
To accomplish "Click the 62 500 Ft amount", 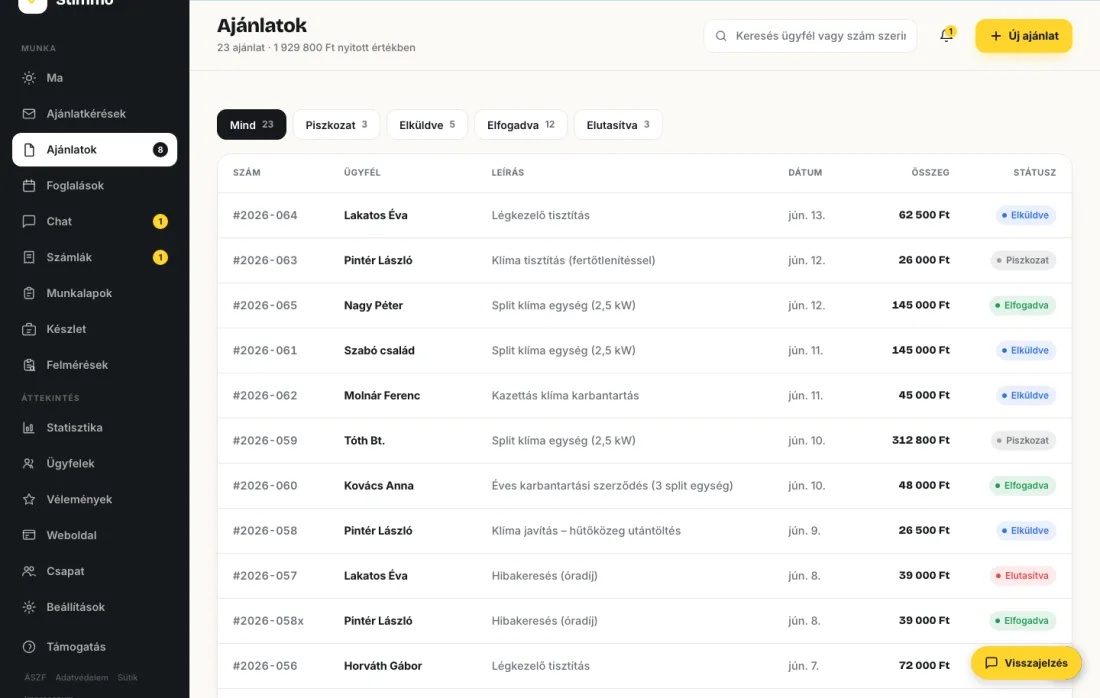I will tap(924, 215).
